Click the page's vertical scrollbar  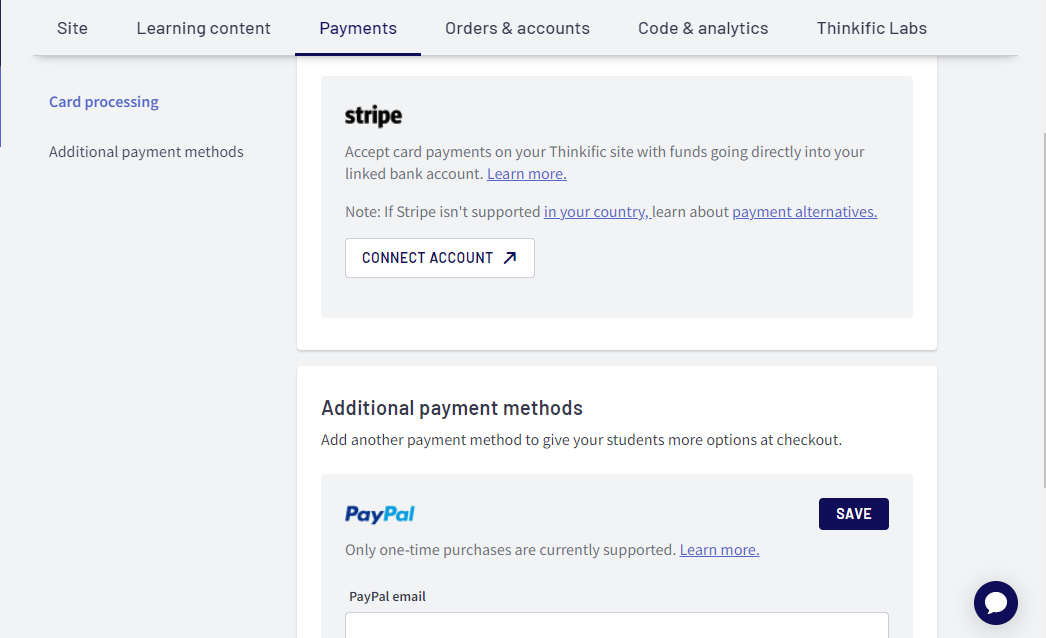pyautogui.click(x=1043, y=310)
